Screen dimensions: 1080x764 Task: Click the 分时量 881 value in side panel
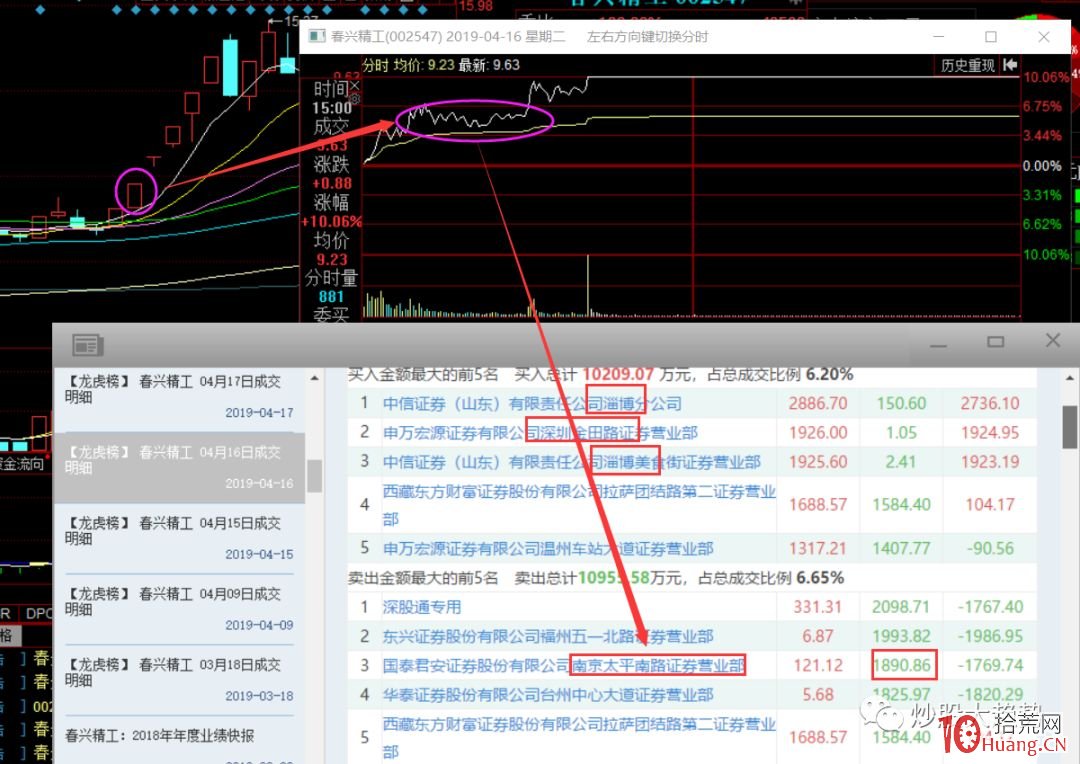(x=331, y=297)
